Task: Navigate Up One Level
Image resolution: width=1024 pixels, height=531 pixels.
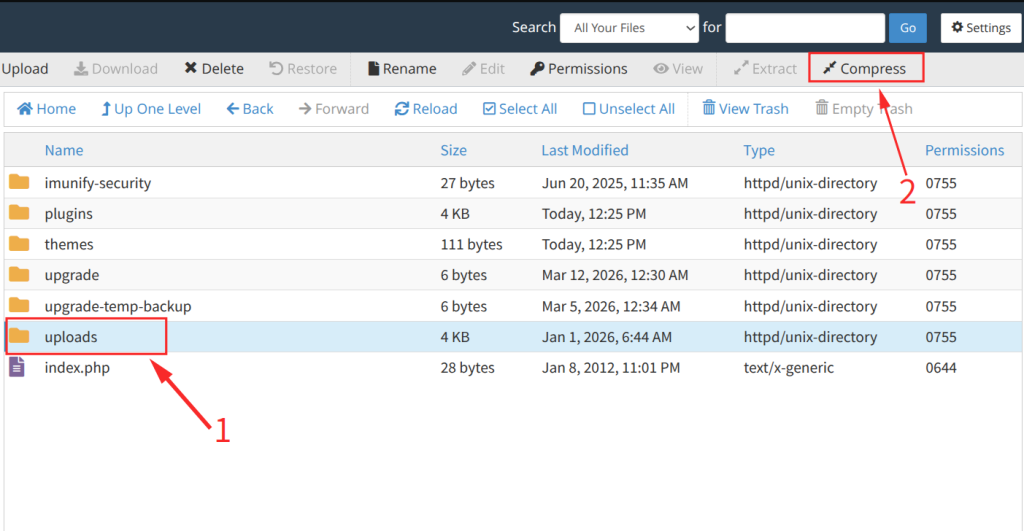Action: coord(151,109)
